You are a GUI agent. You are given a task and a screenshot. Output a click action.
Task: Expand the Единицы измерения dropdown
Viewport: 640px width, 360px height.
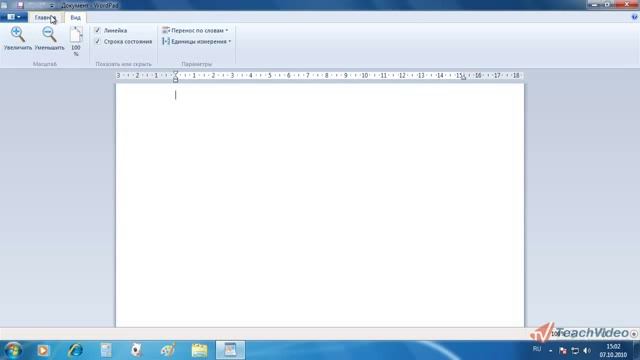197,41
